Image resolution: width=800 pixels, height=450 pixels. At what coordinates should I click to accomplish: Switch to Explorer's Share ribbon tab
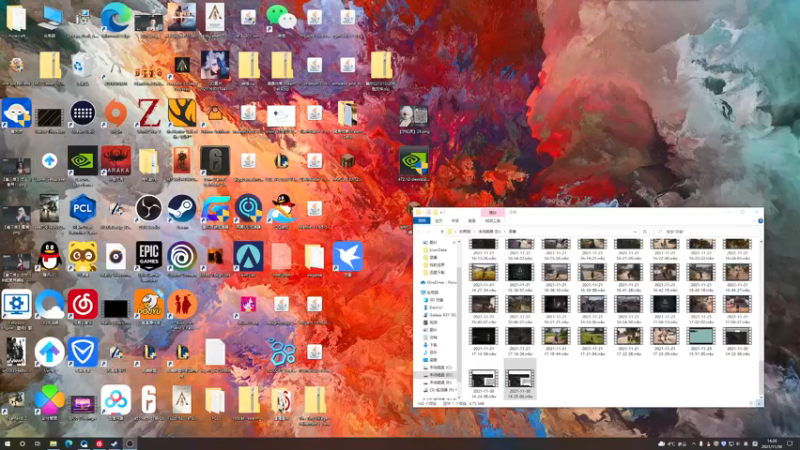455,220
